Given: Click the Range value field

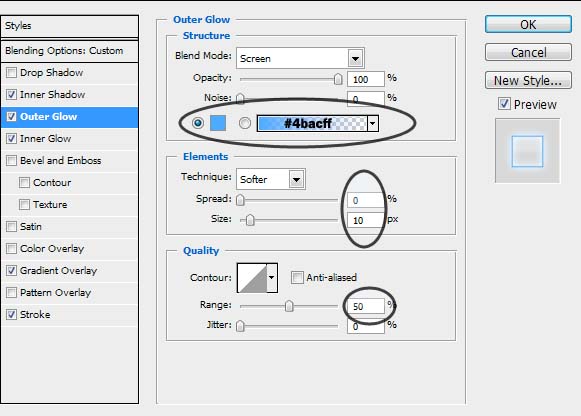Looking at the screenshot, I should (366, 306).
